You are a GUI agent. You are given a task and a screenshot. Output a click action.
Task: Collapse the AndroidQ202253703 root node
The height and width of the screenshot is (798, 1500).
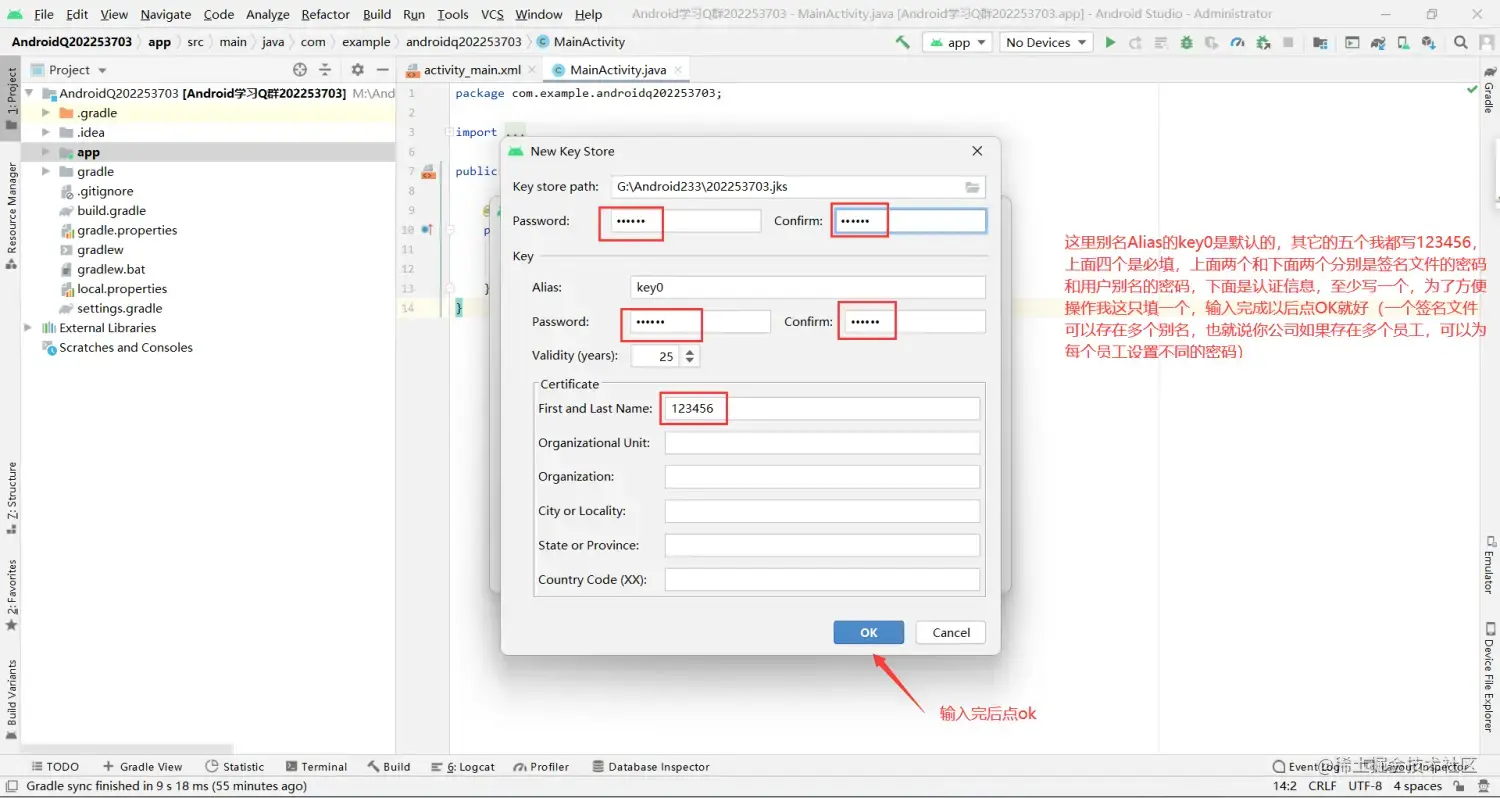tap(28, 93)
